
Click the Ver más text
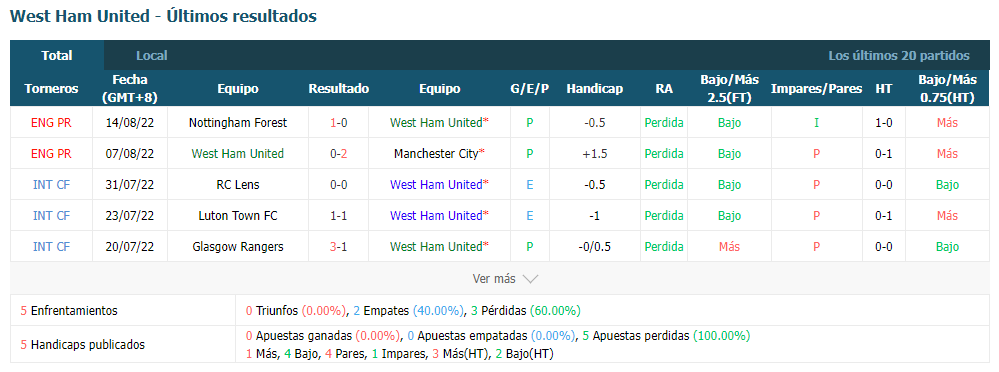point(494,278)
